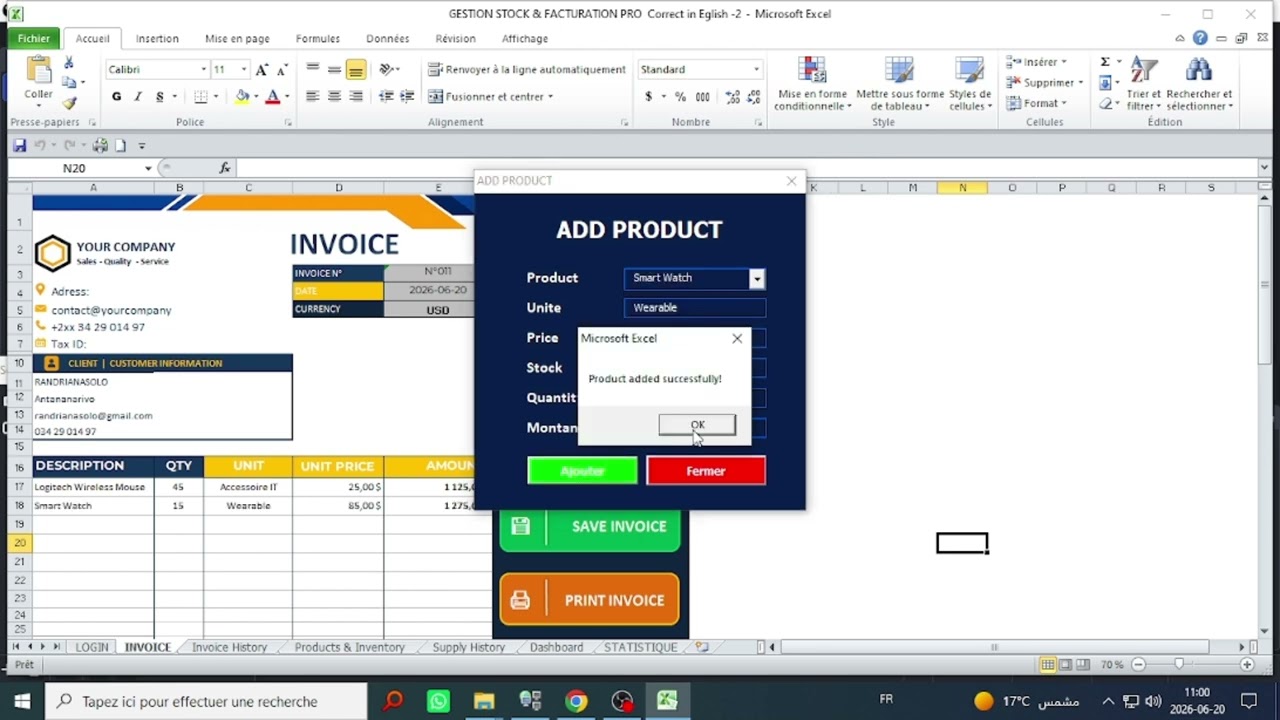Click the increase font size icon
This screenshot has height=720, width=1280.
click(x=262, y=70)
